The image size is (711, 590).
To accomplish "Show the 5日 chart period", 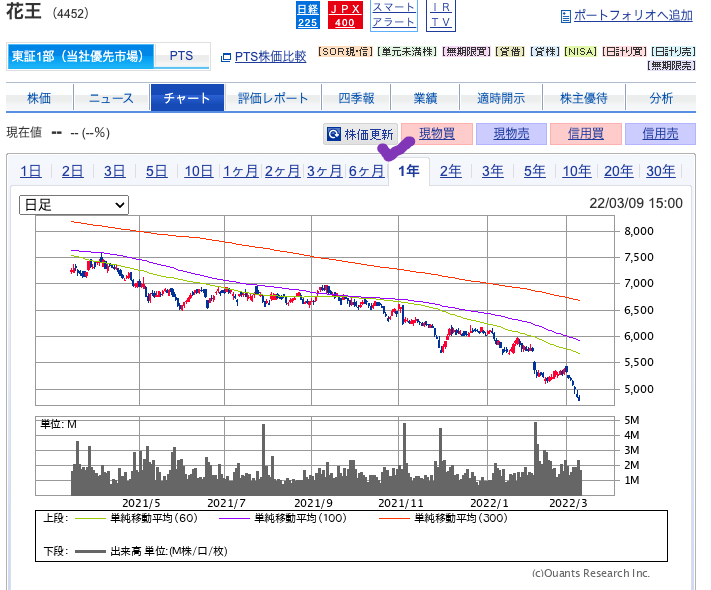I will [x=156, y=171].
